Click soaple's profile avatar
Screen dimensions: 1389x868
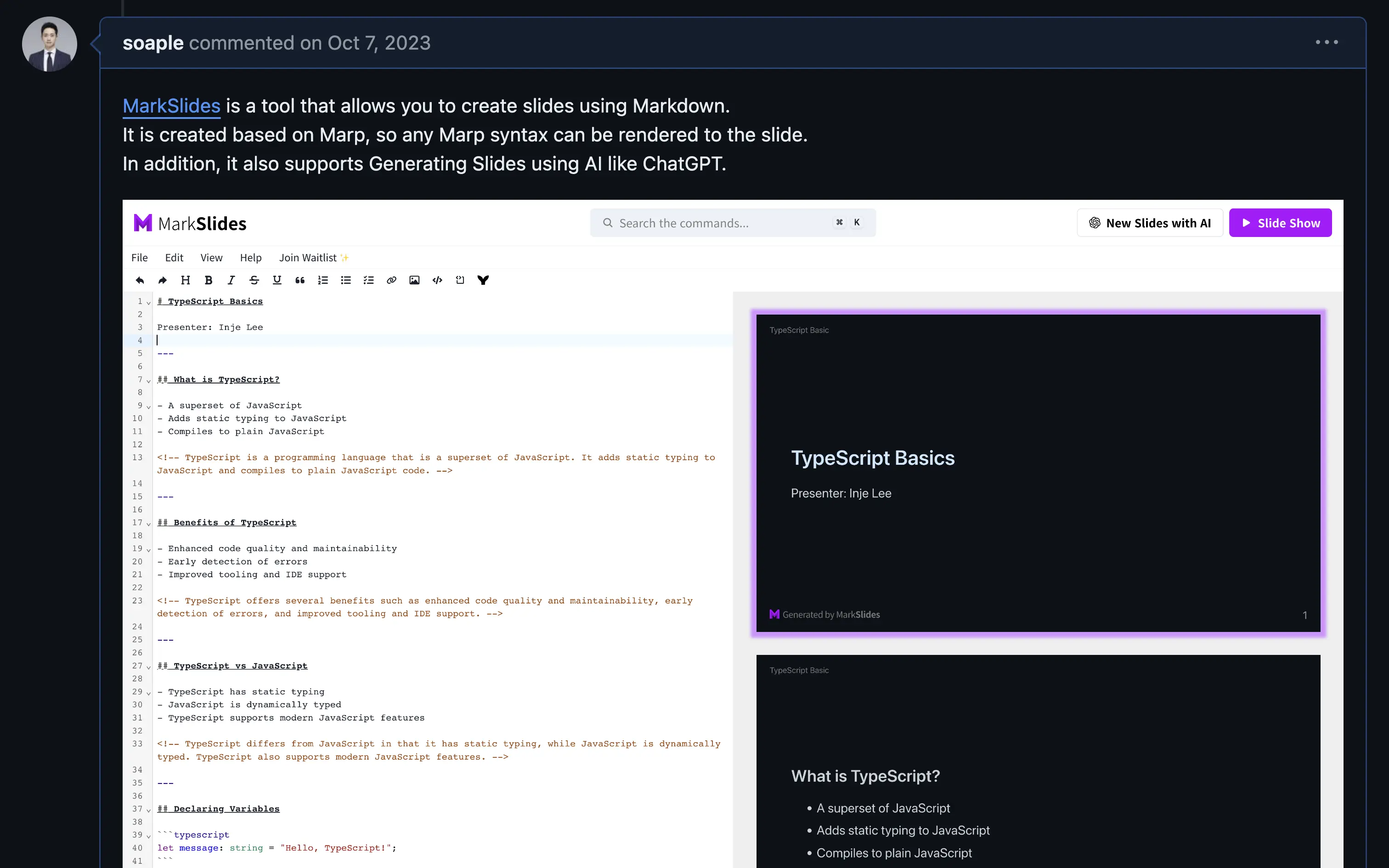click(49, 44)
